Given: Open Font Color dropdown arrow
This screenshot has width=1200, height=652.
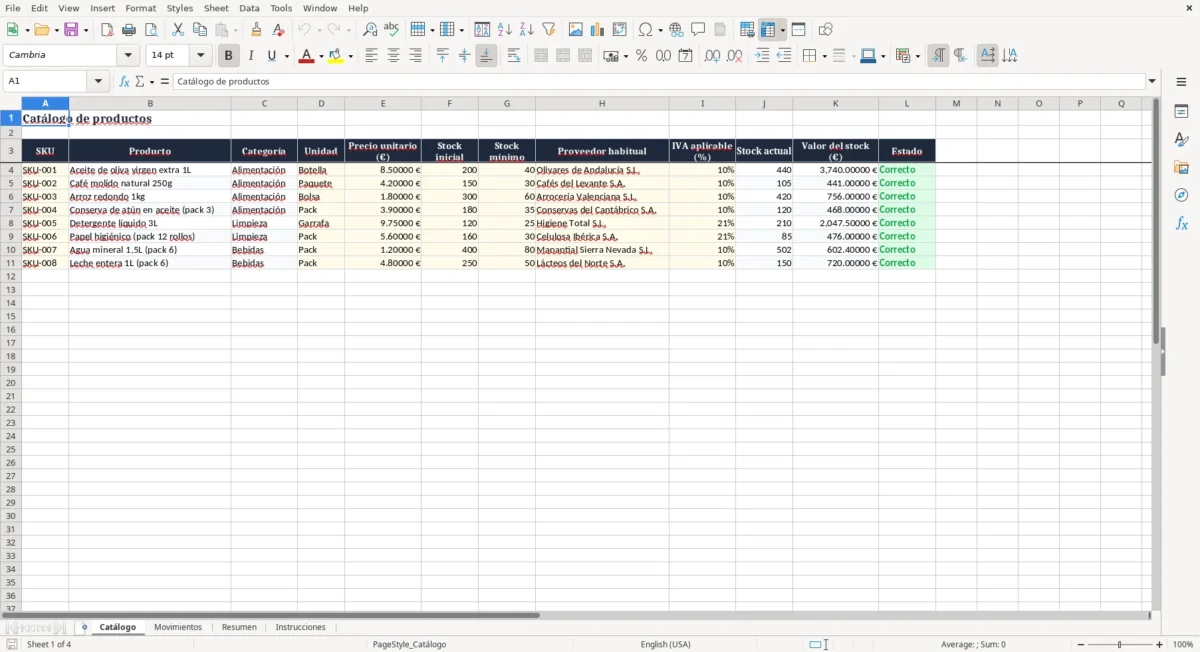Looking at the screenshot, I should 322,57.
